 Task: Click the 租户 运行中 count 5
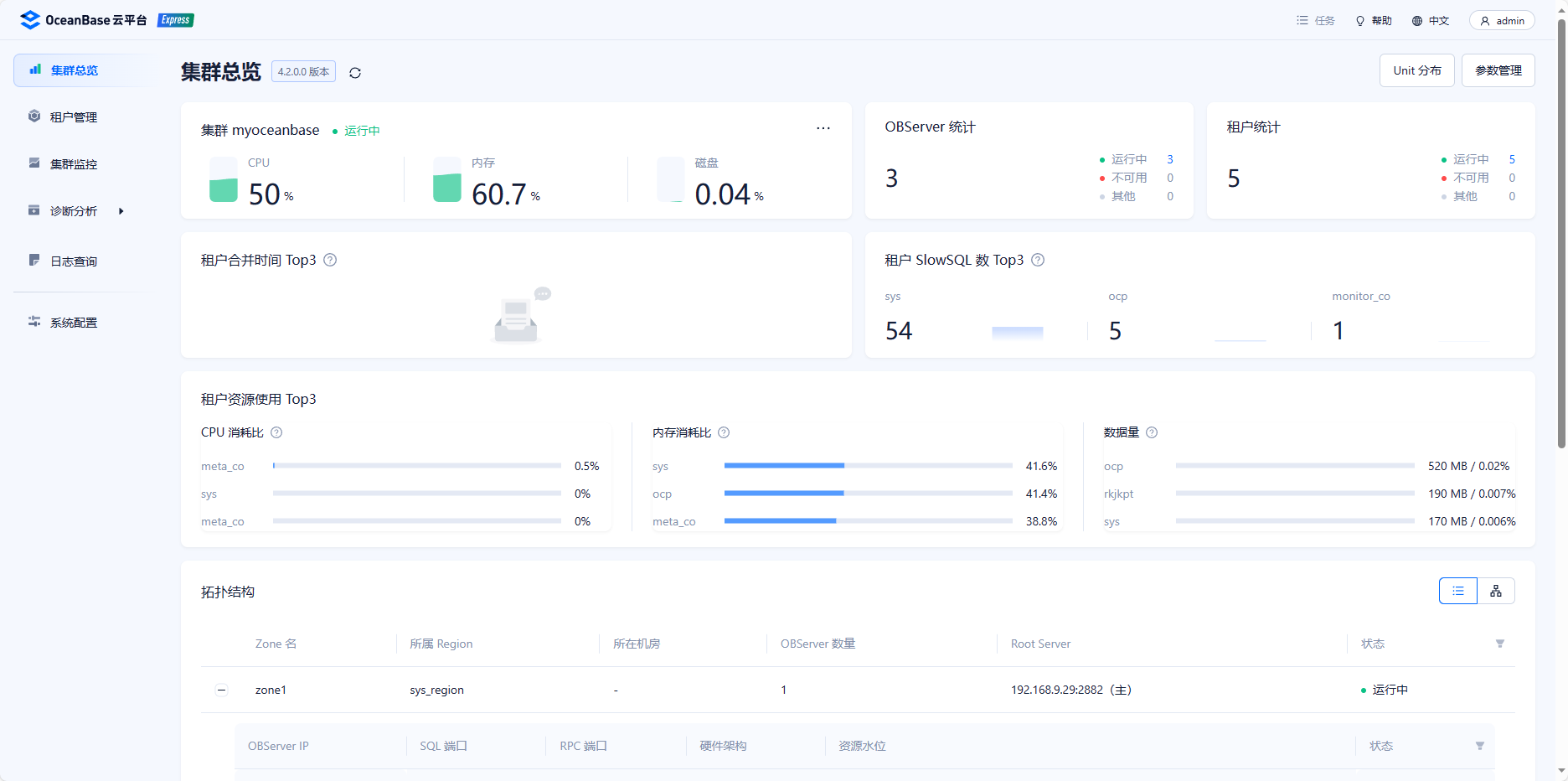1512,159
